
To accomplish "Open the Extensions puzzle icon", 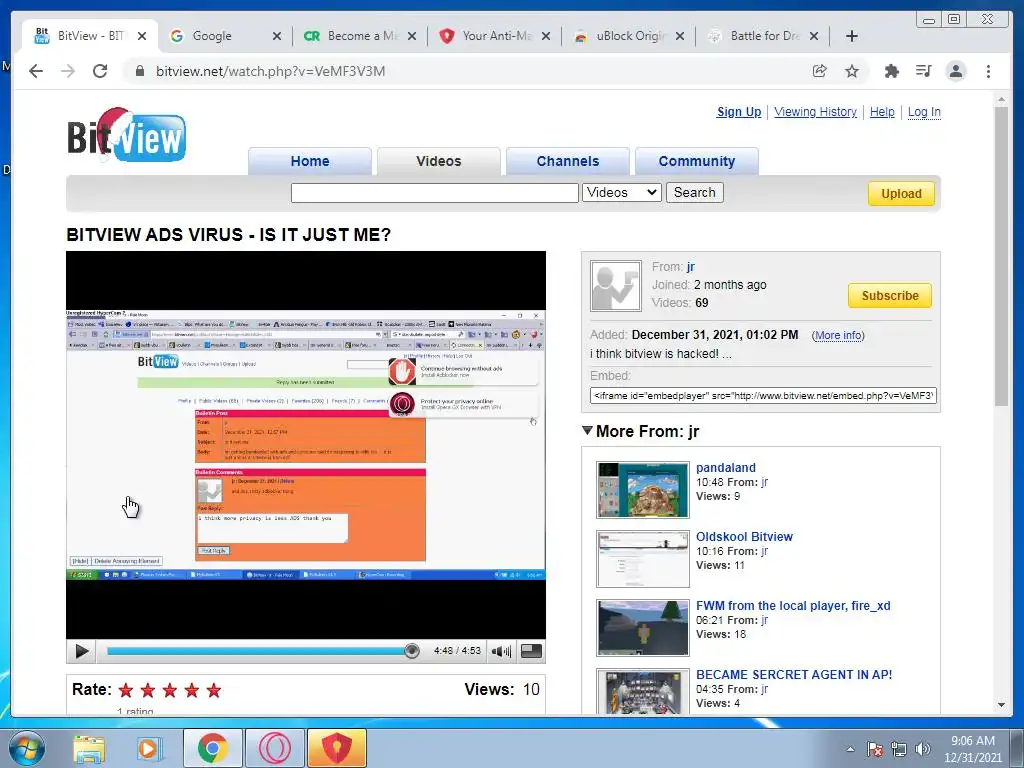I will coord(891,71).
